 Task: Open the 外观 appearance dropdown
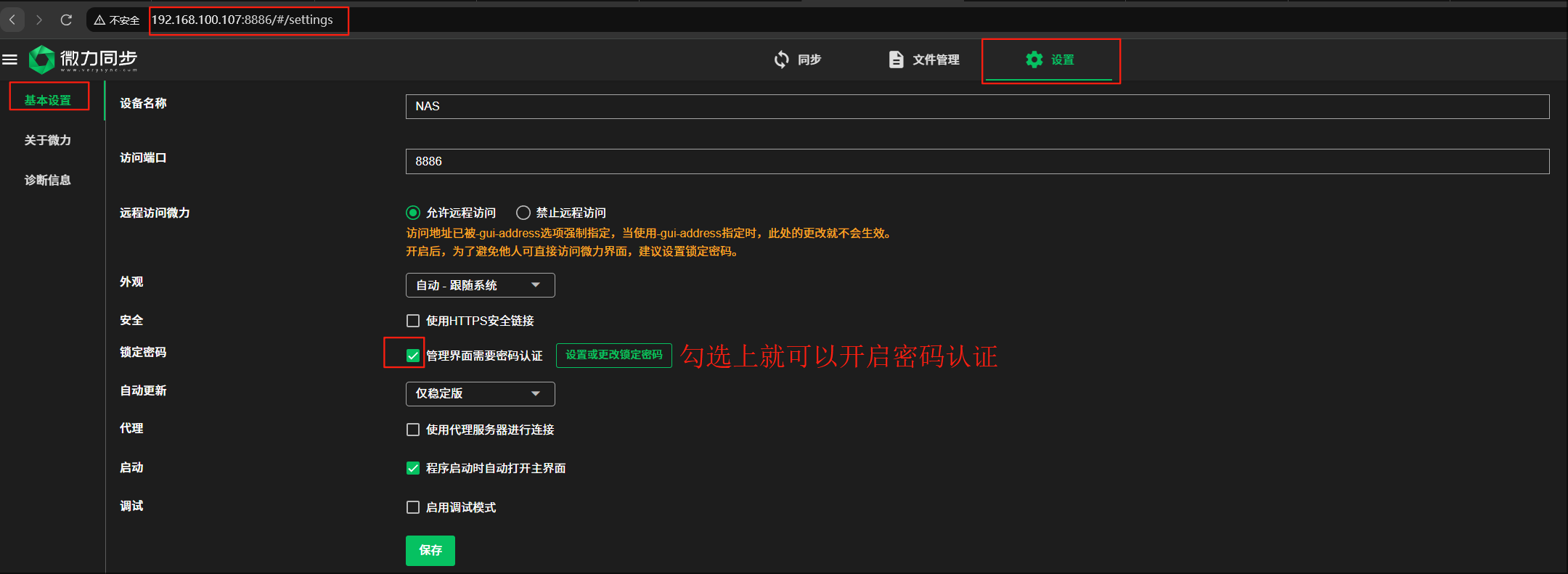480,285
